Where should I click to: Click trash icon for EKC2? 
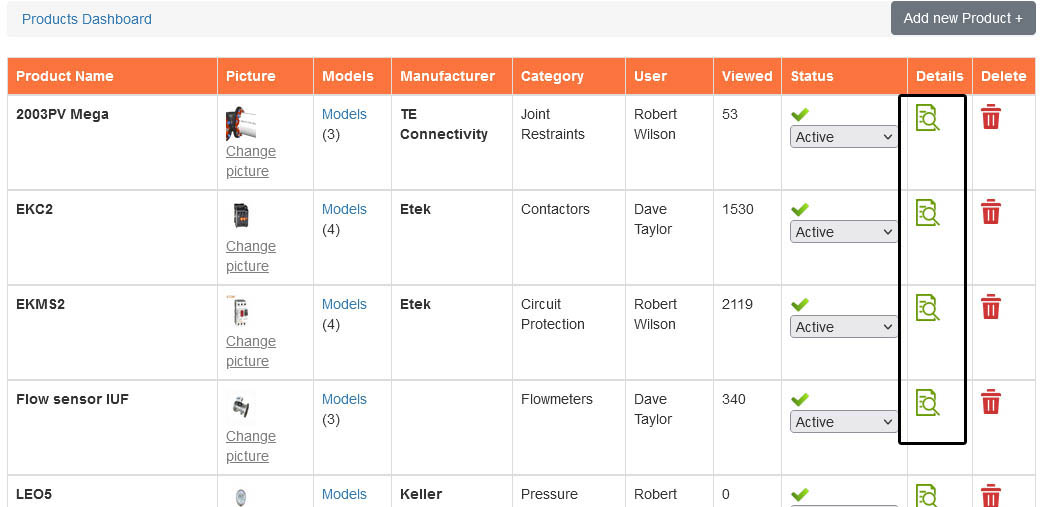[x=991, y=212]
